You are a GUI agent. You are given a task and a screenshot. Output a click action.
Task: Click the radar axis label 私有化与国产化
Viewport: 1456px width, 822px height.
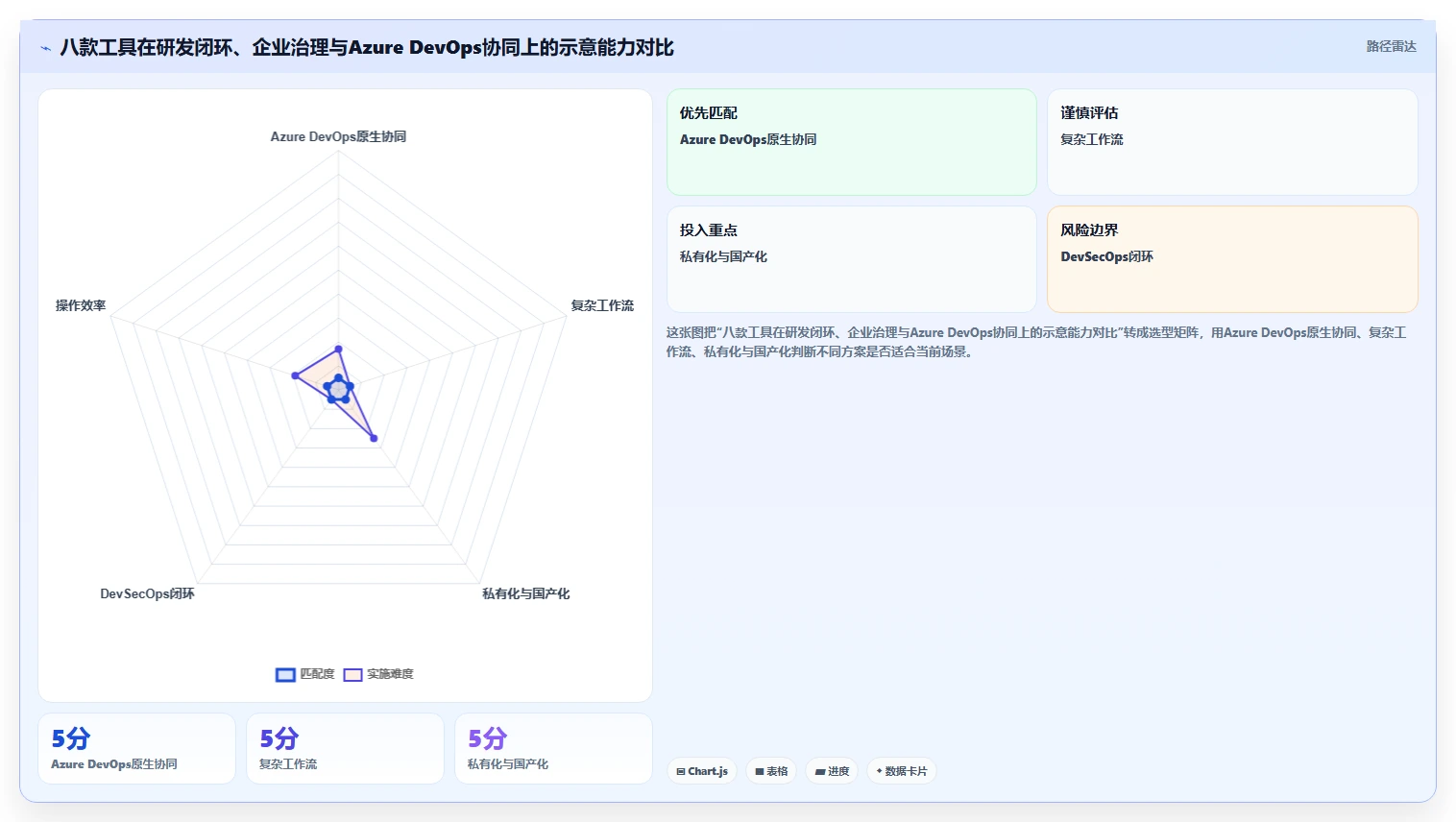525,593
